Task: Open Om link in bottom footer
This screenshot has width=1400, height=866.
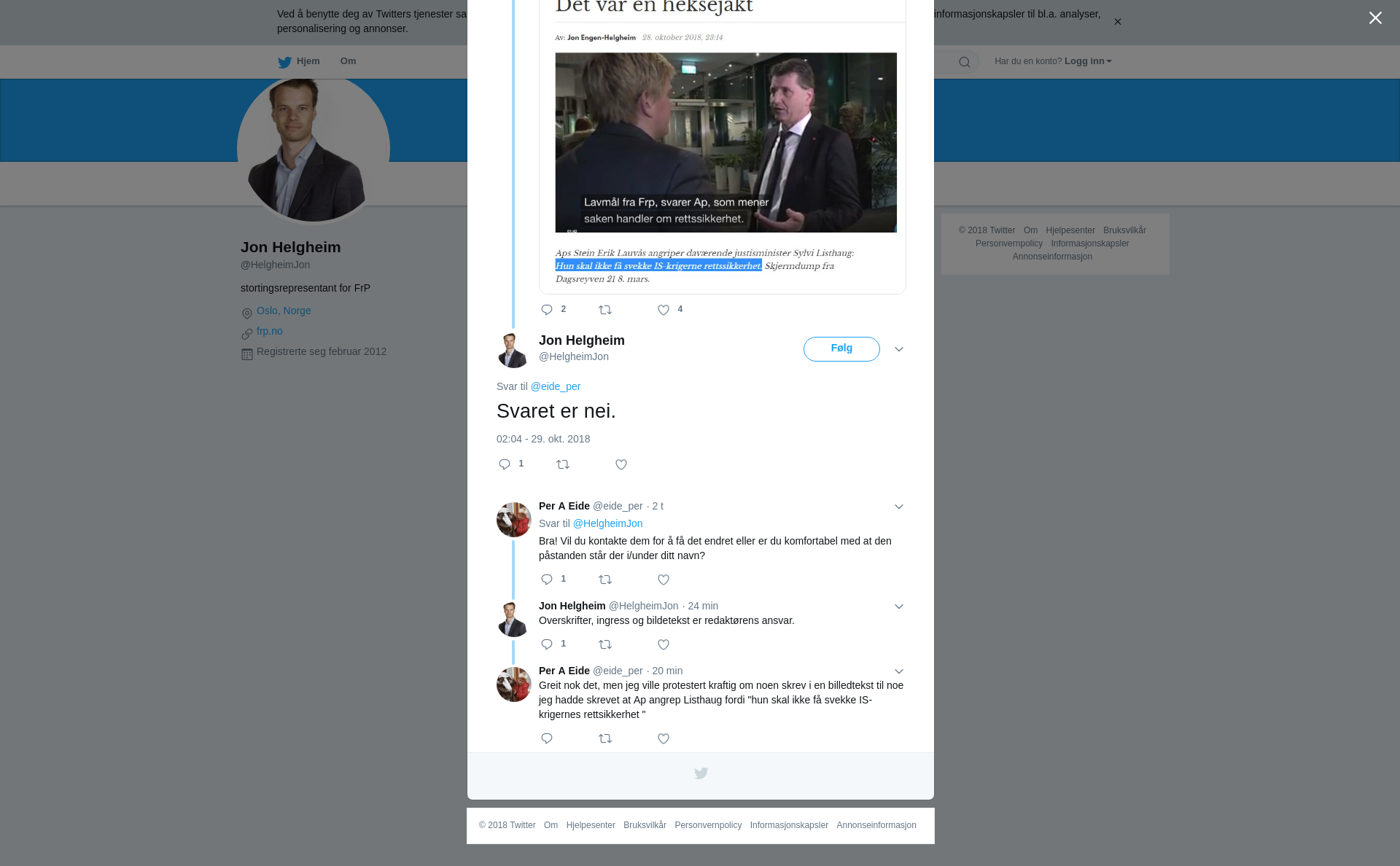Action: 551,825
